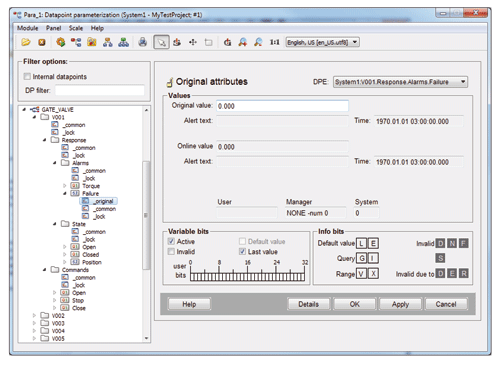This screenshot has width=500, height=365.
Task: Click the Query I info bit
Action: pyautogui.click(x=373, y=258)
